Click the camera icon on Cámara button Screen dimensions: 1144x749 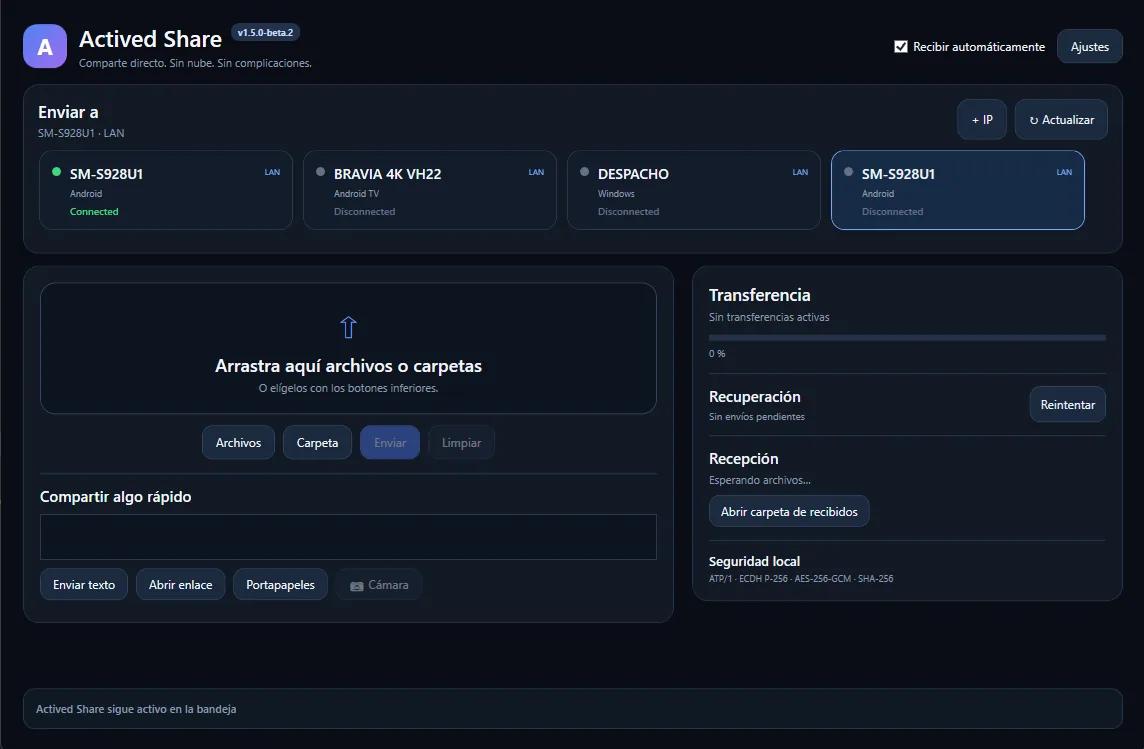357,586
